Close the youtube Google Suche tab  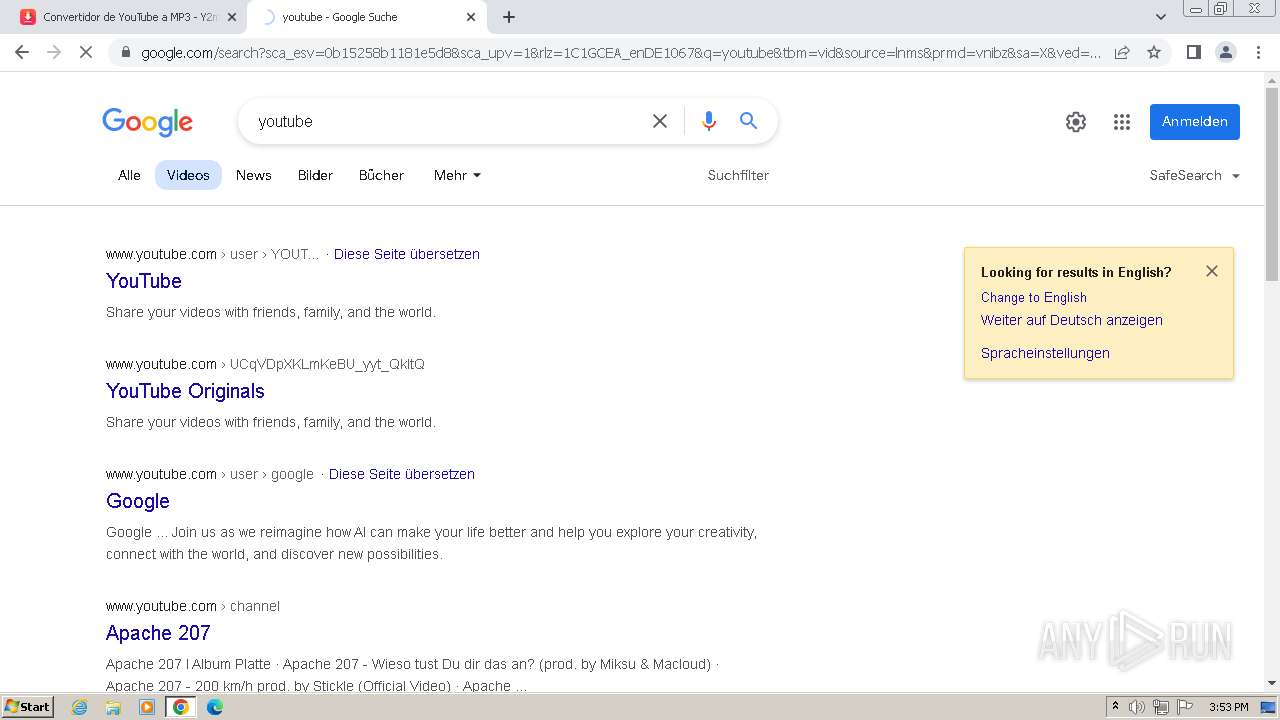(471, 17)
